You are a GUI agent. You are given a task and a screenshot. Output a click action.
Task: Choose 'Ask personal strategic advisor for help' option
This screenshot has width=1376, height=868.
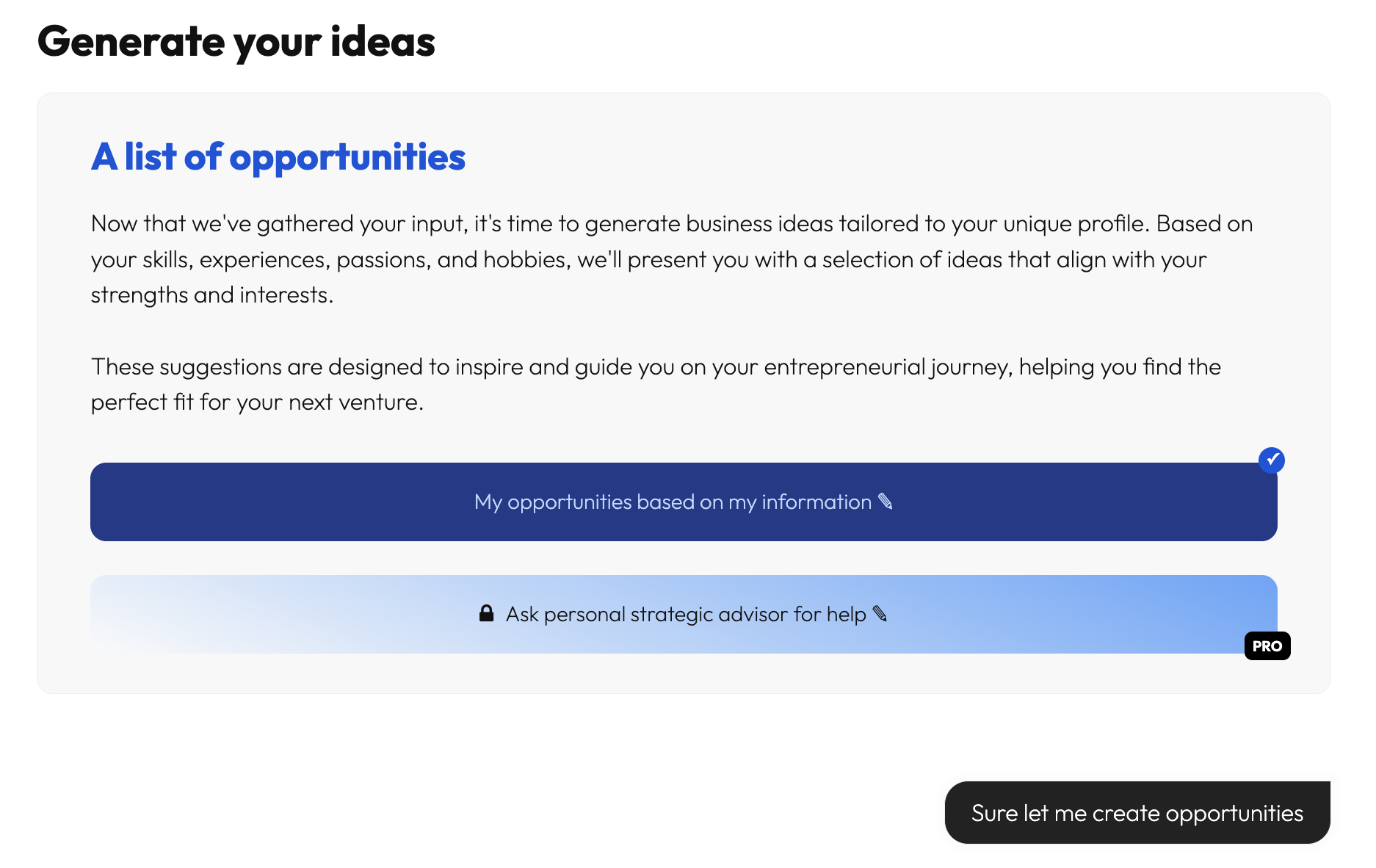pos(683,614)
